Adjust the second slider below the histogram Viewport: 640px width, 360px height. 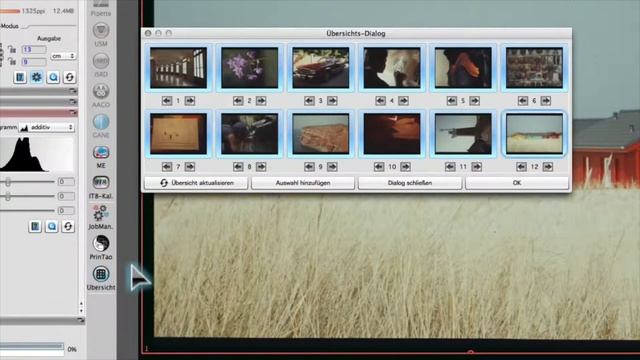(x=7, y=196)
